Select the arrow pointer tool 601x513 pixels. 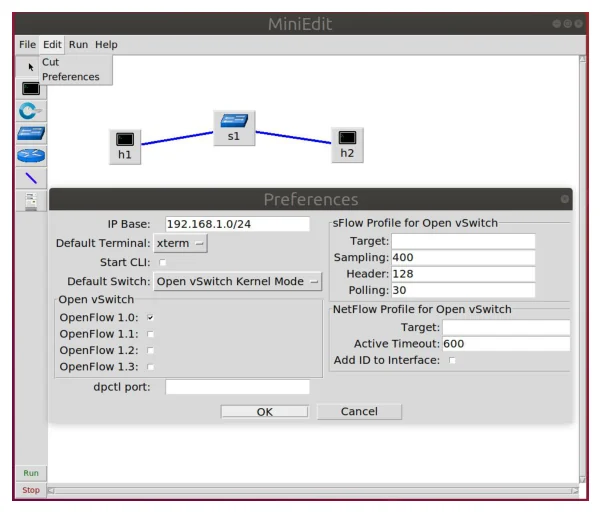click(x=31, y=67)
